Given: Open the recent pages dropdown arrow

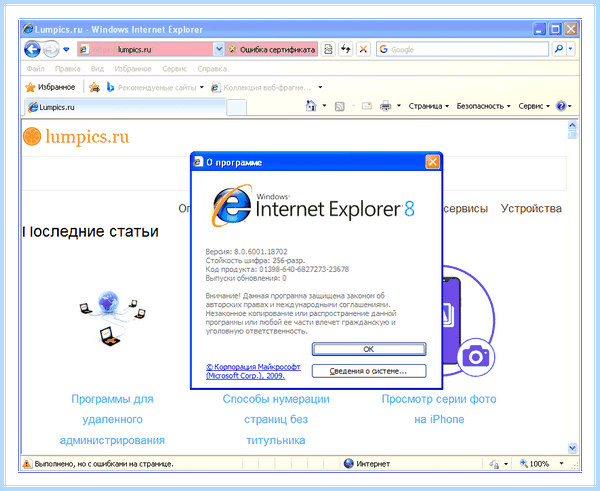Looking at the screenshot, I should point(66,49).
